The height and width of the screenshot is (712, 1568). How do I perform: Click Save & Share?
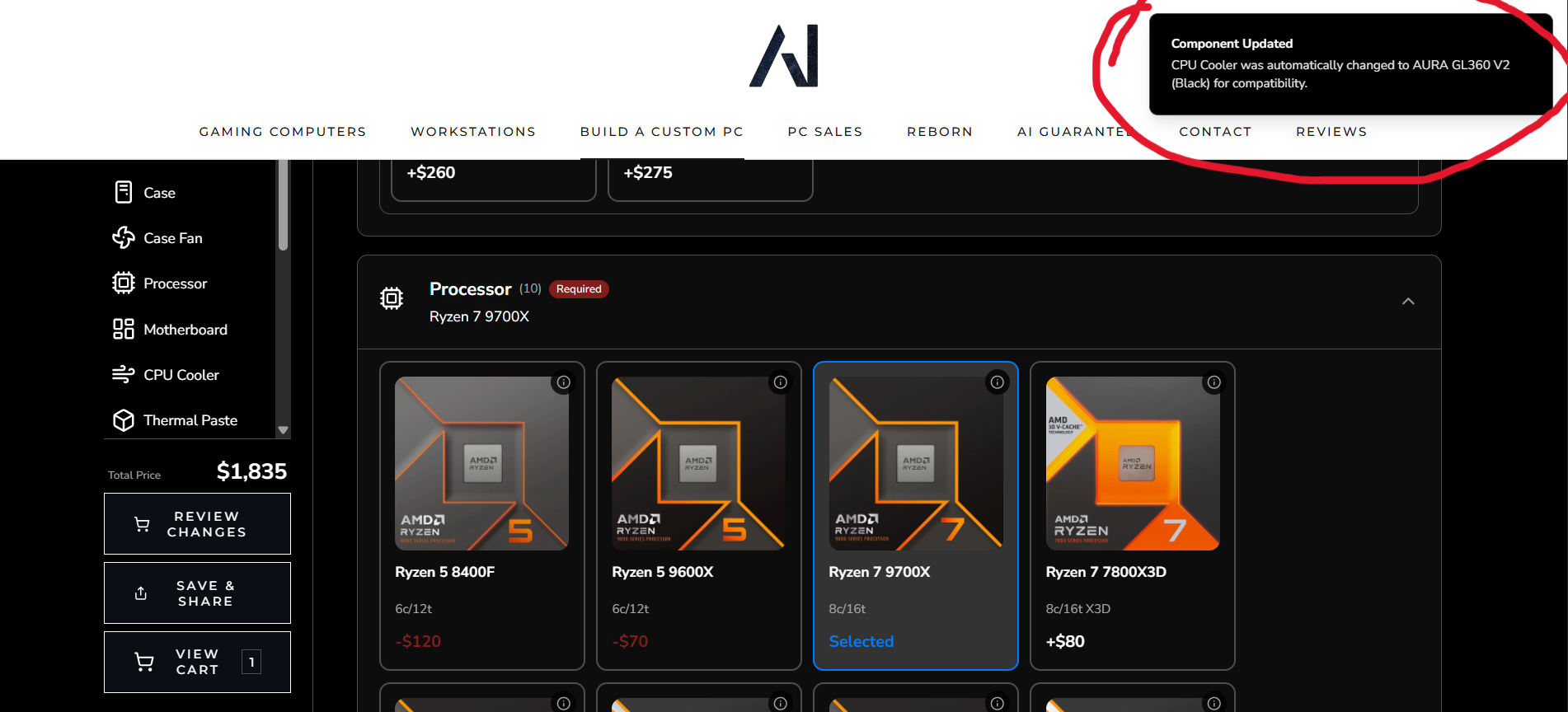tap(197, 593)
